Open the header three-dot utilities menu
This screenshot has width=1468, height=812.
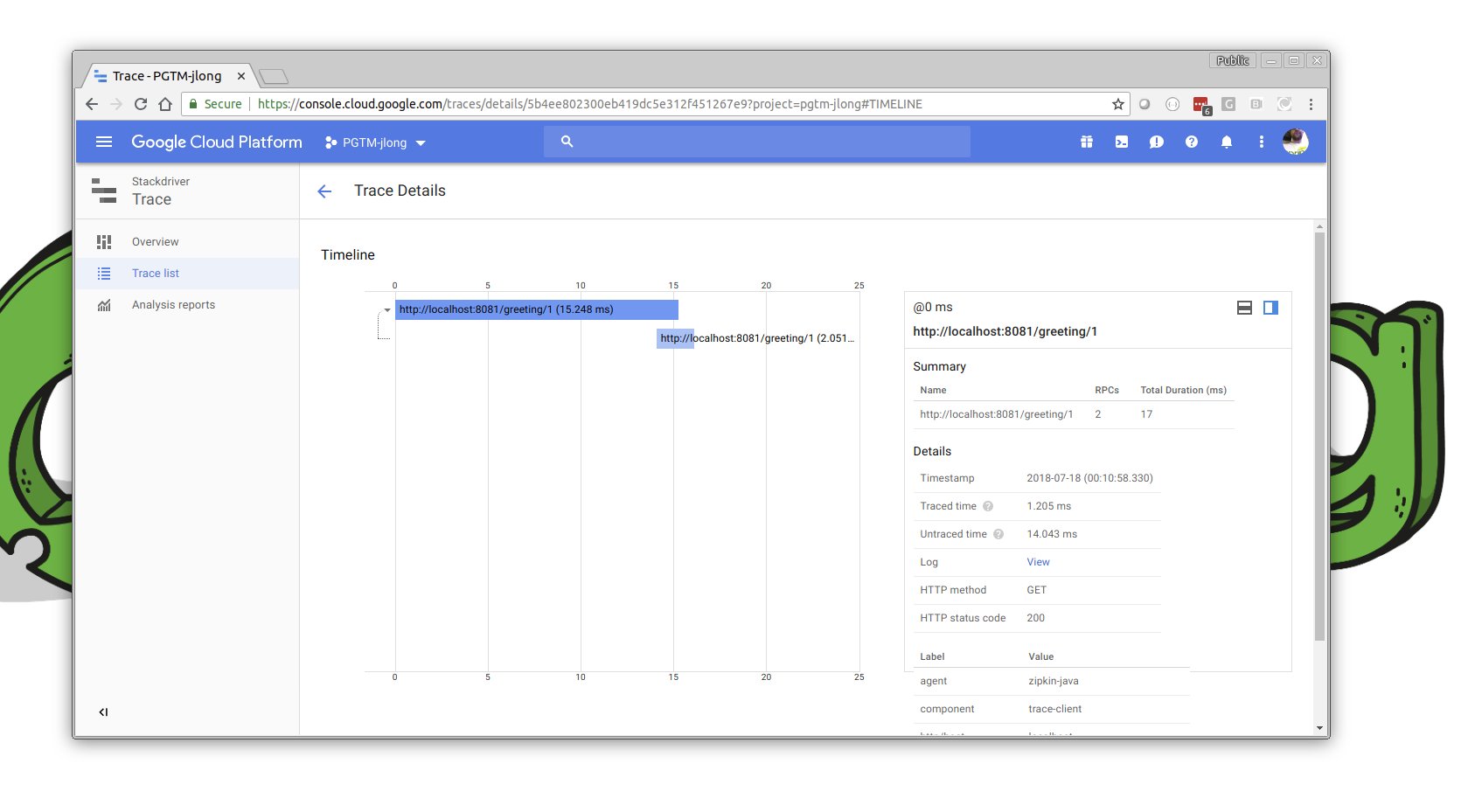(1261, 142)
